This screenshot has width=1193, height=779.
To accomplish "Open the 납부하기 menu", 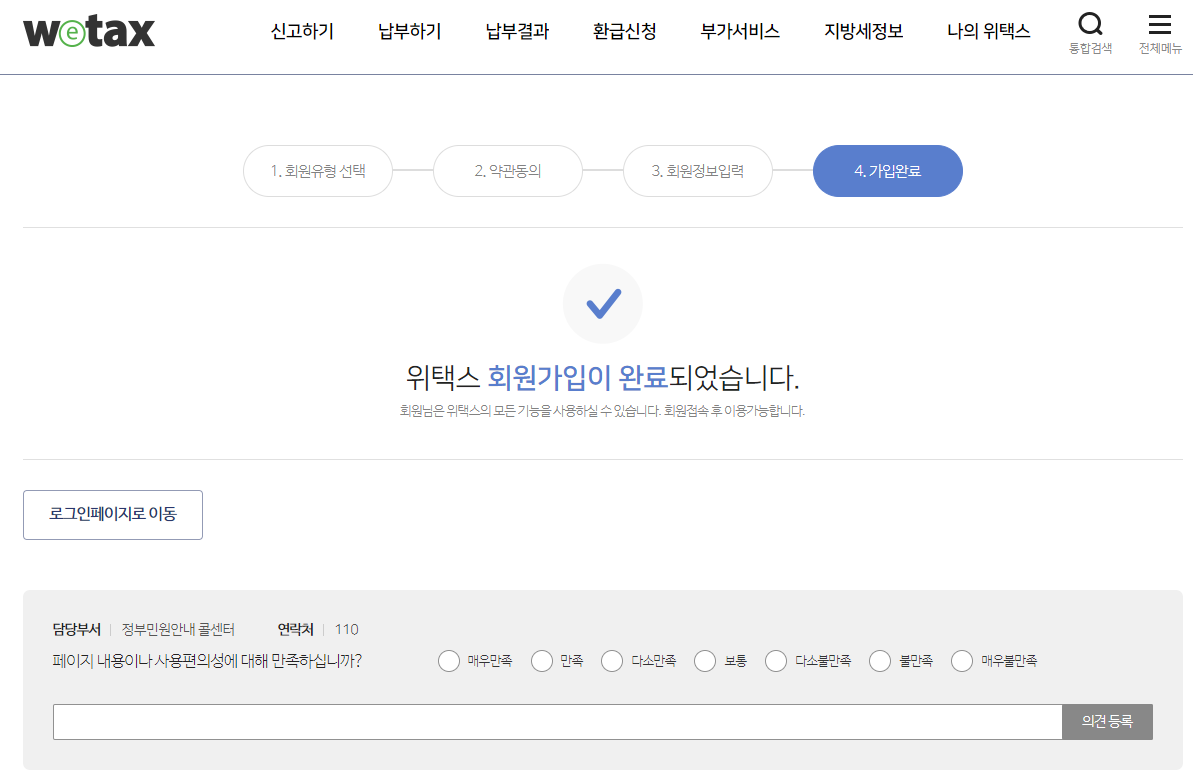I will tap(409, 32).
